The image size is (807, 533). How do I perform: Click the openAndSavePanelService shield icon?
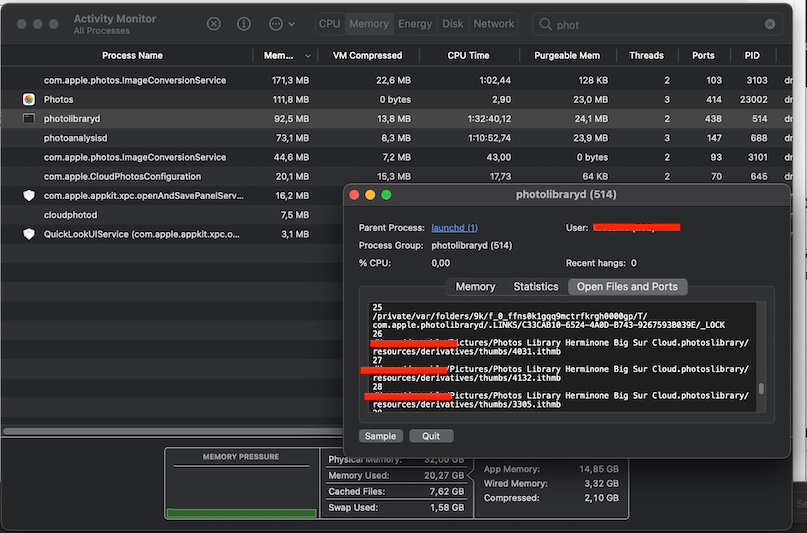coord(29,196)
